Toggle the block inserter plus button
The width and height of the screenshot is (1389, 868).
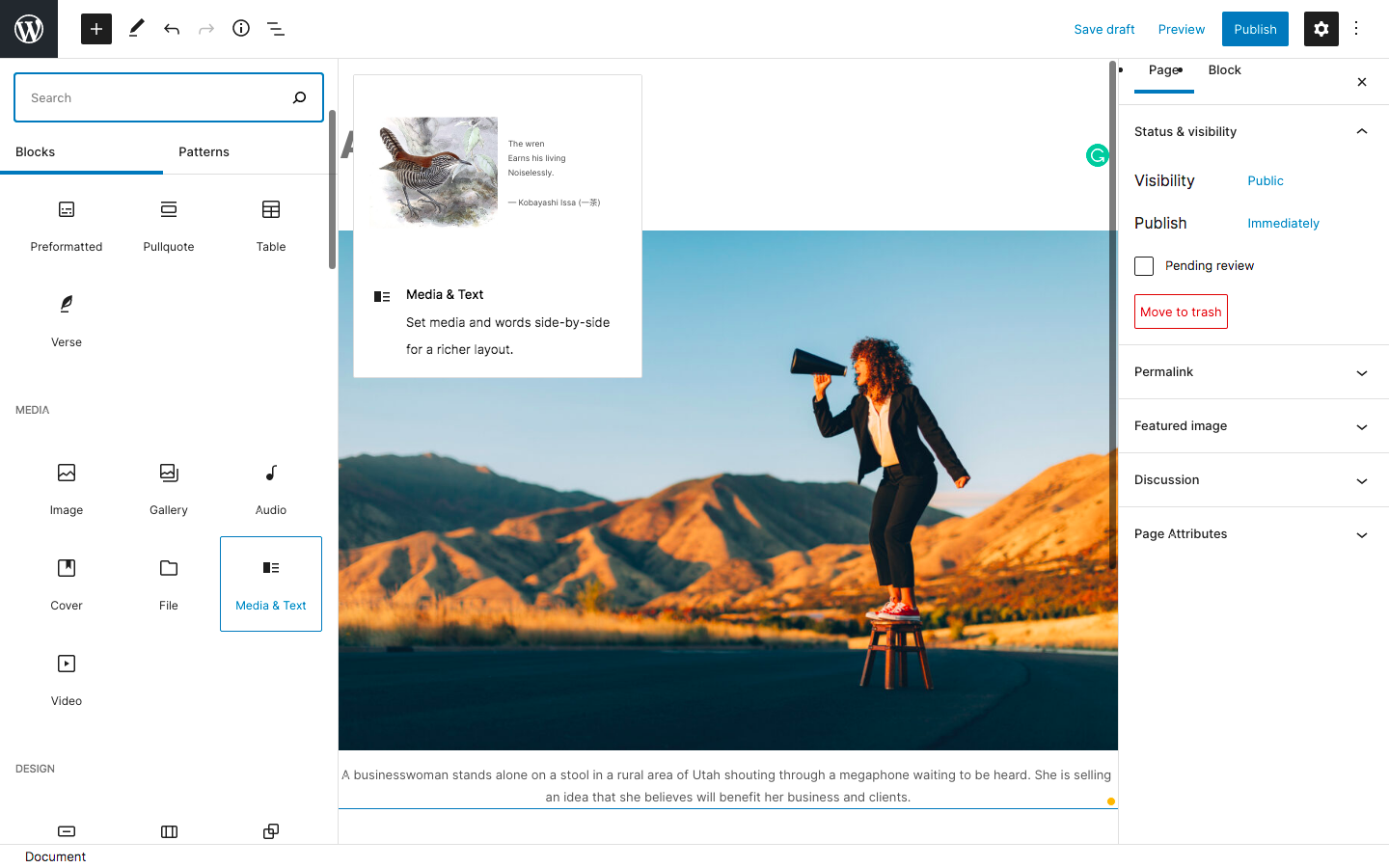pyautogui.click(x=96, y=29)
